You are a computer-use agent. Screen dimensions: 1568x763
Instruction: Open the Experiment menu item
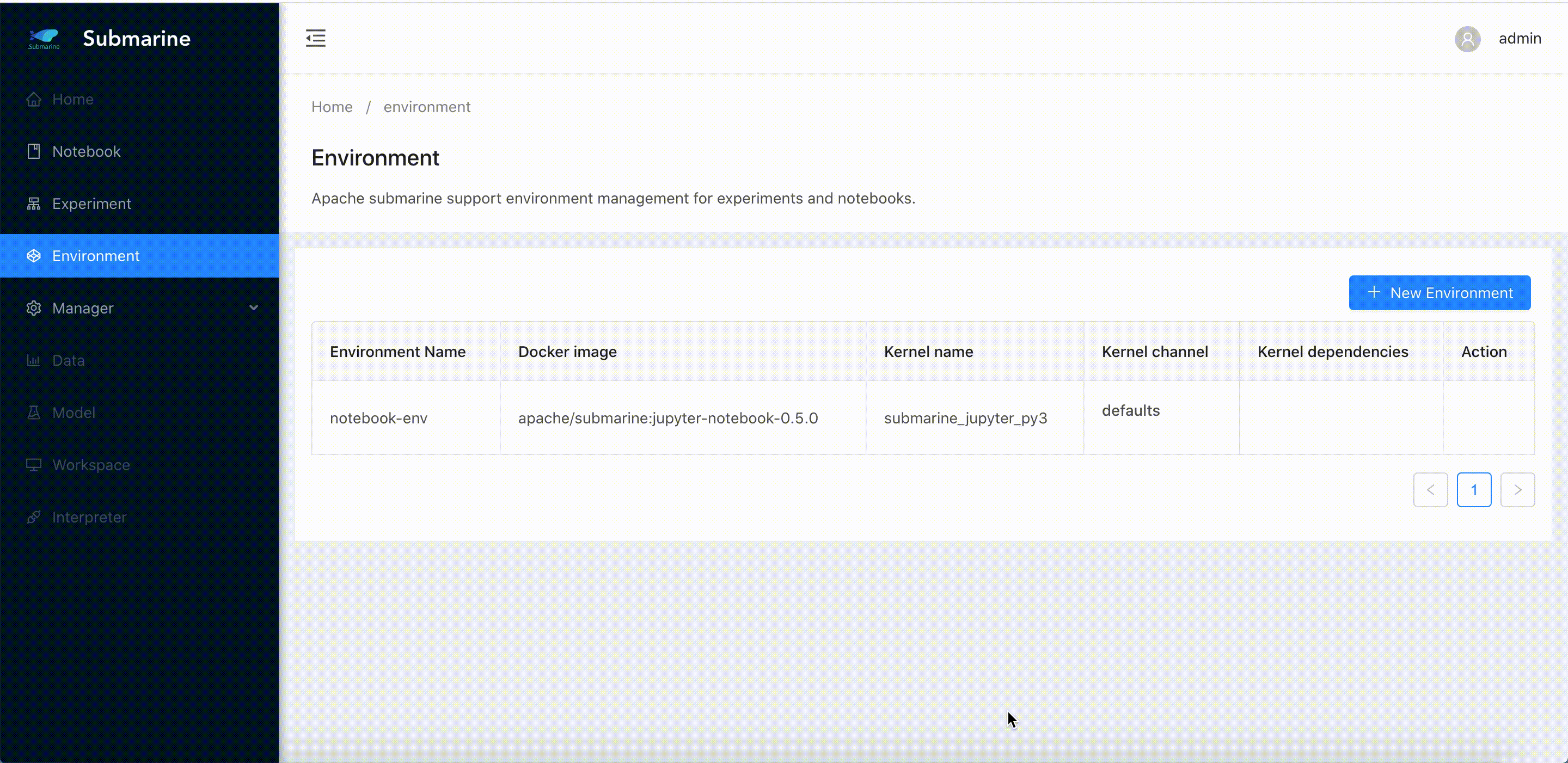point(91,204)
